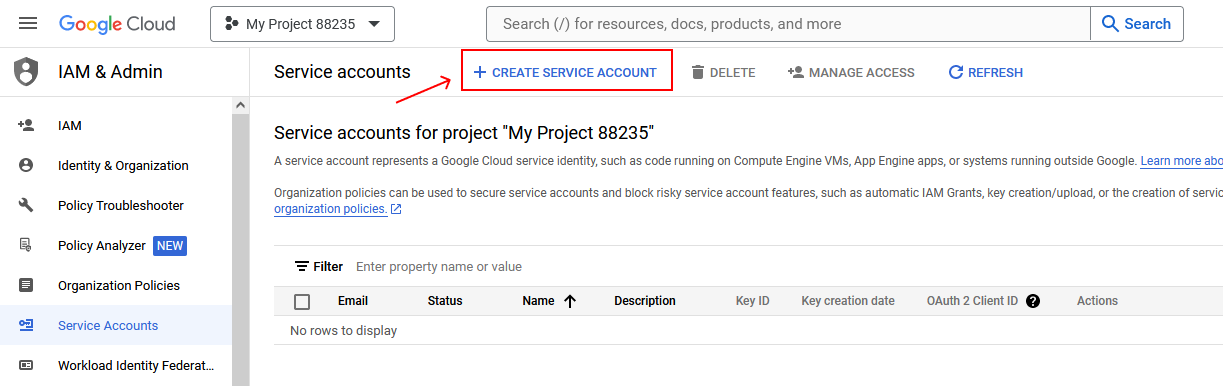Image resolution: width=1223 pixels, height=386 pixels.
Task: Open the Learn more about link
Action: 1181,161
